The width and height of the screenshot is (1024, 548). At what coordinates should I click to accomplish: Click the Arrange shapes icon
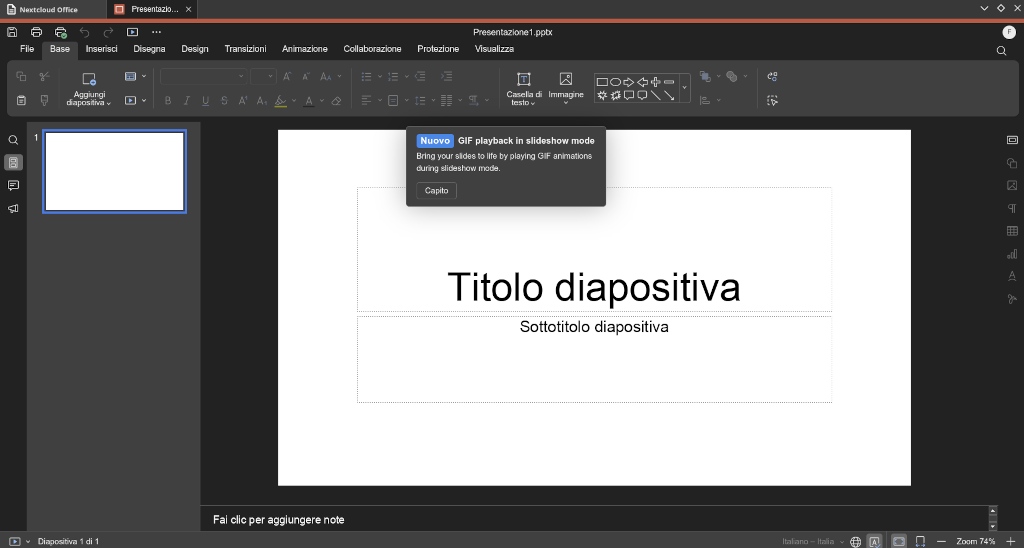point(705,76)
